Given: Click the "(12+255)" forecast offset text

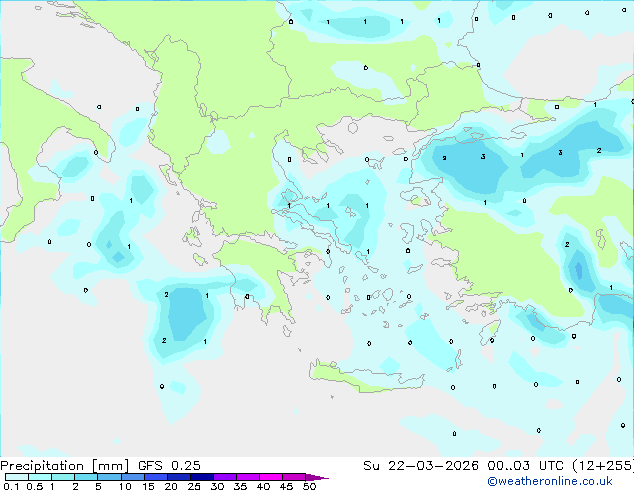Looking at the screenshot, I should click(x=603, y=466).
